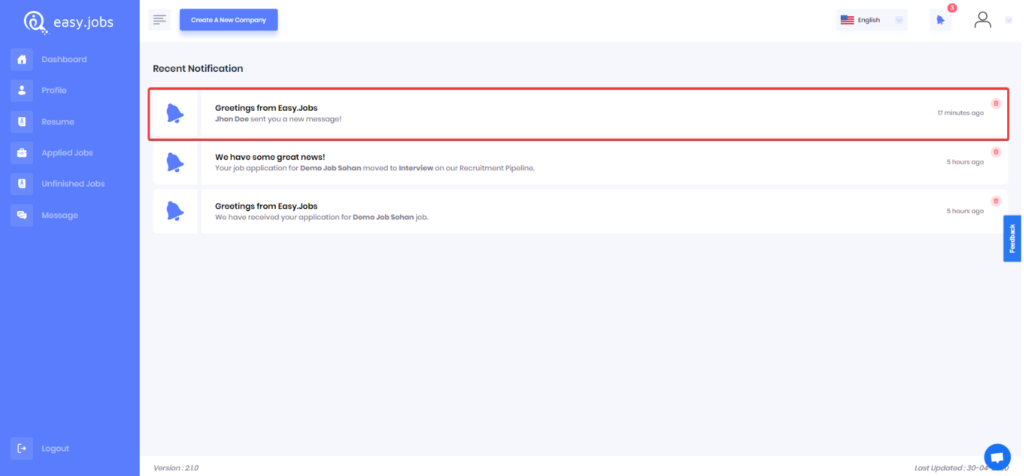This screenshot has height=476, width=1024.
Task: Click the Resume sidebar icon
Action: (22, 122)
